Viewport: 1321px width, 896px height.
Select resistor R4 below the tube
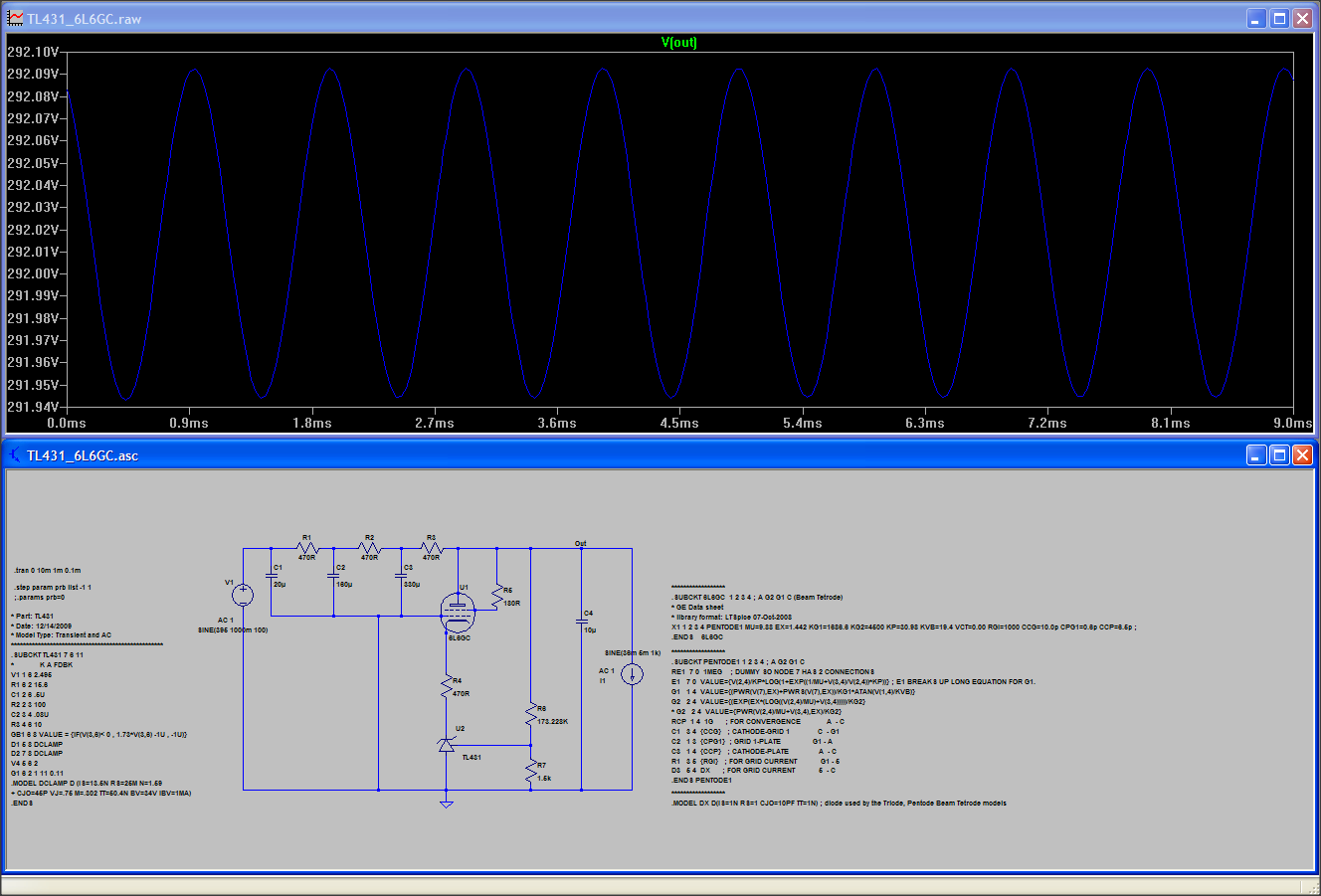coord(447,686)
